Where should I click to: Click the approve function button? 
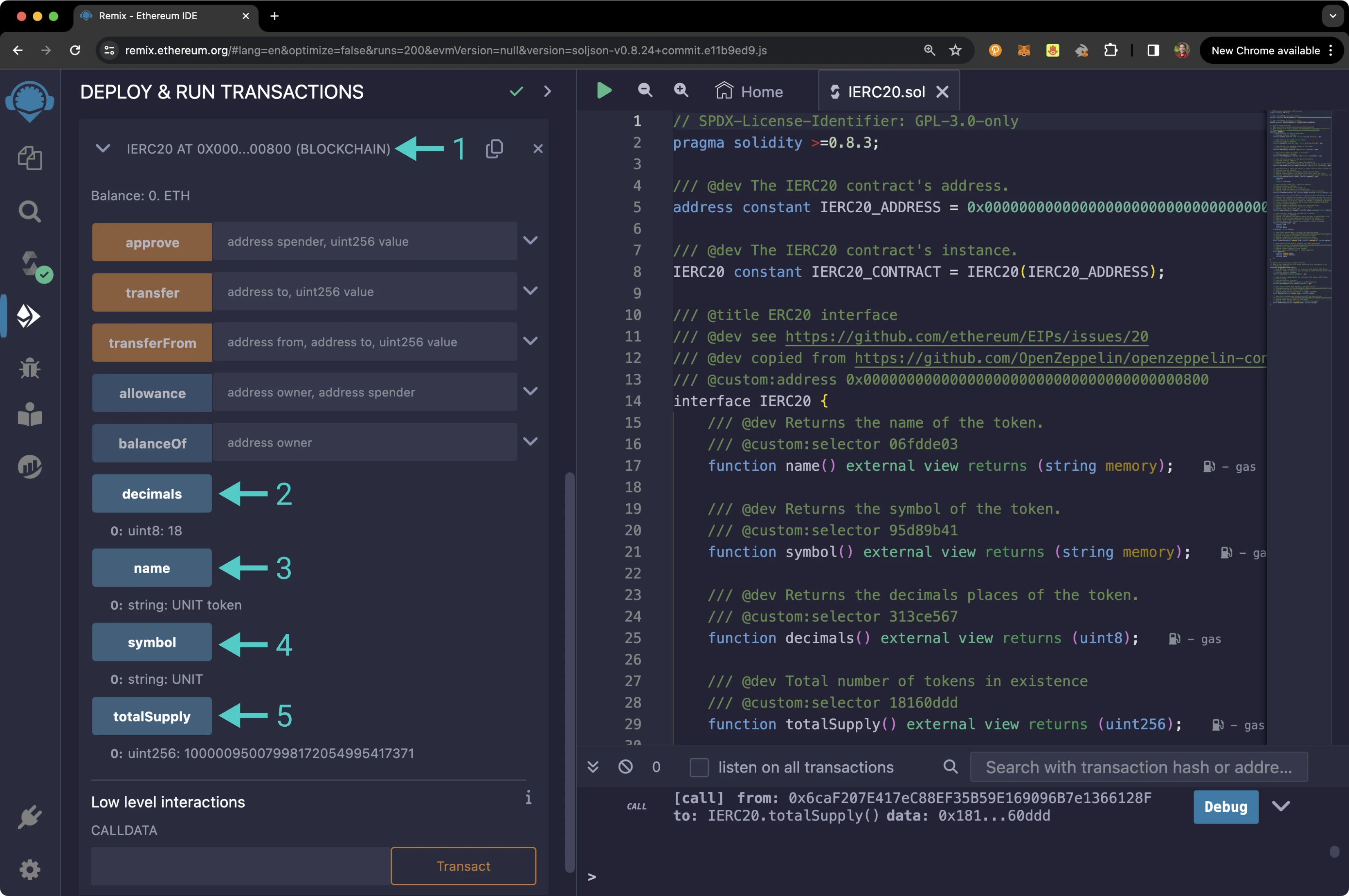coord(152,242)
